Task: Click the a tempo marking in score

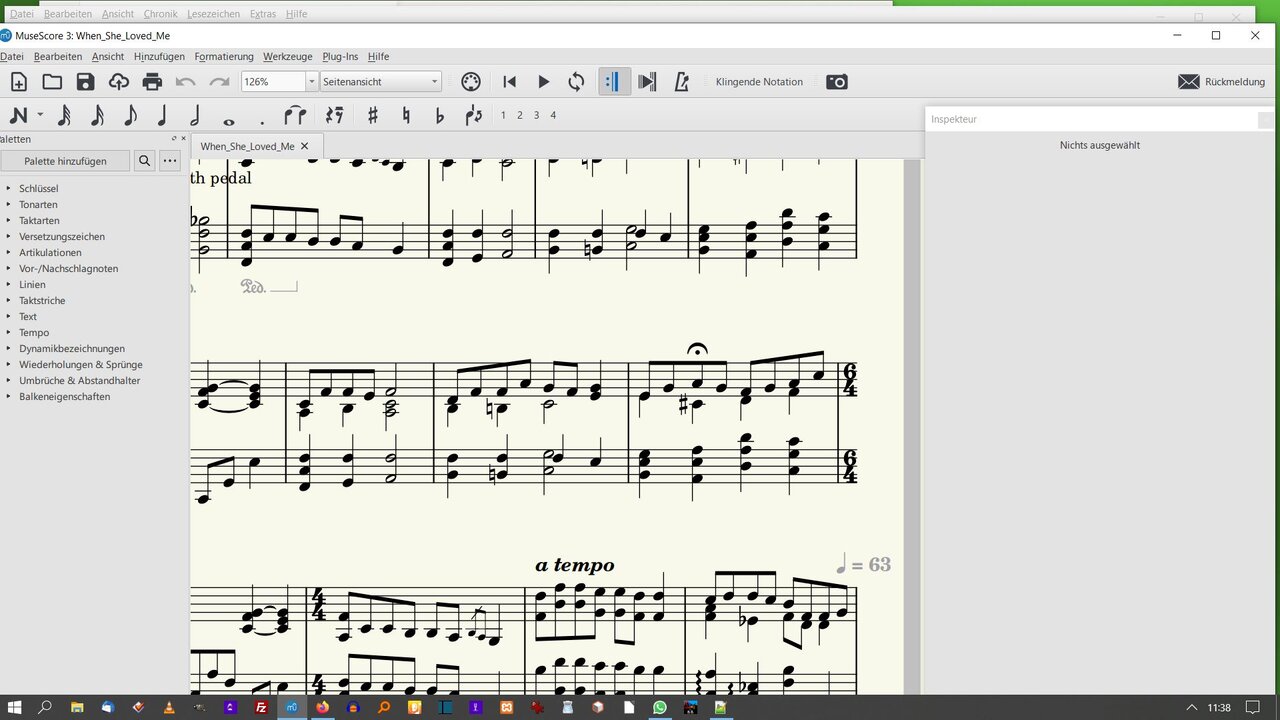Action: pyautogui.click(x=575, y=566)
